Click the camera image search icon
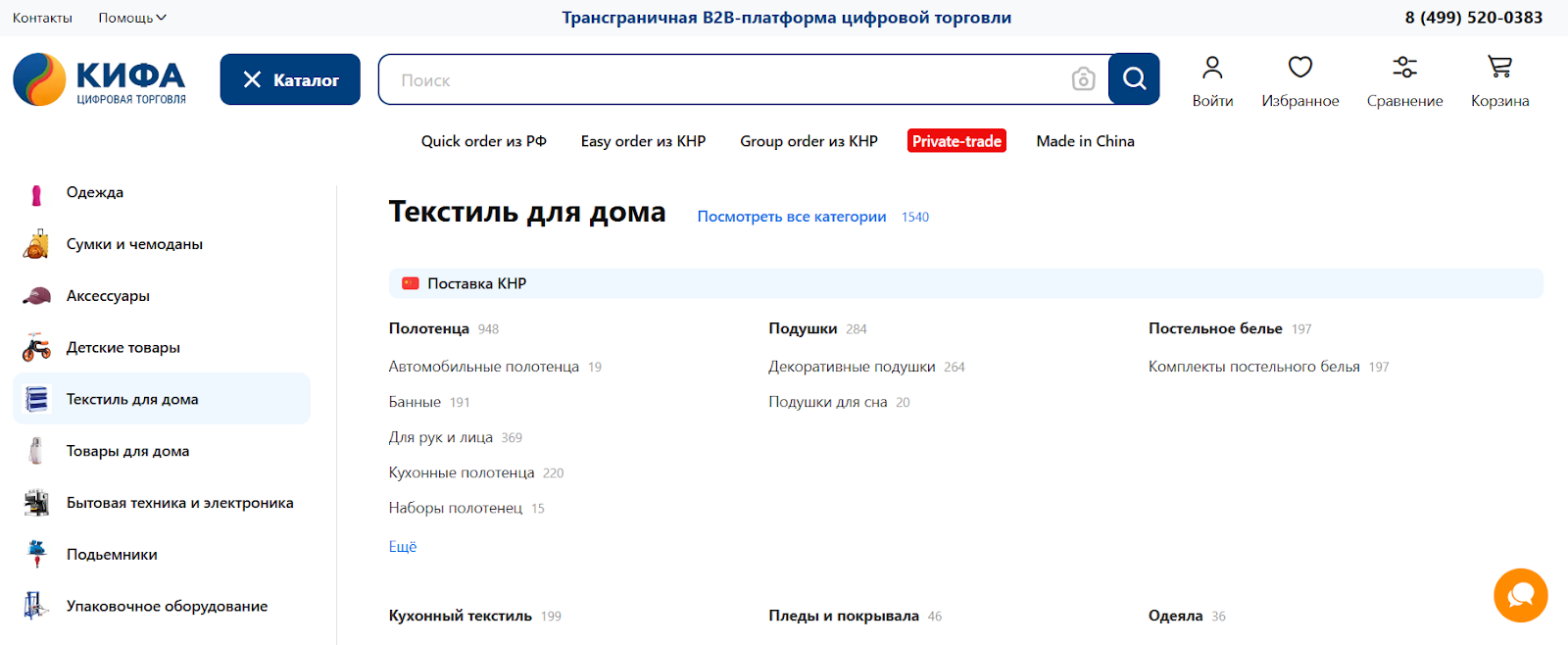The width and height of the screenshot is (1568, 645). [1083, 79]
